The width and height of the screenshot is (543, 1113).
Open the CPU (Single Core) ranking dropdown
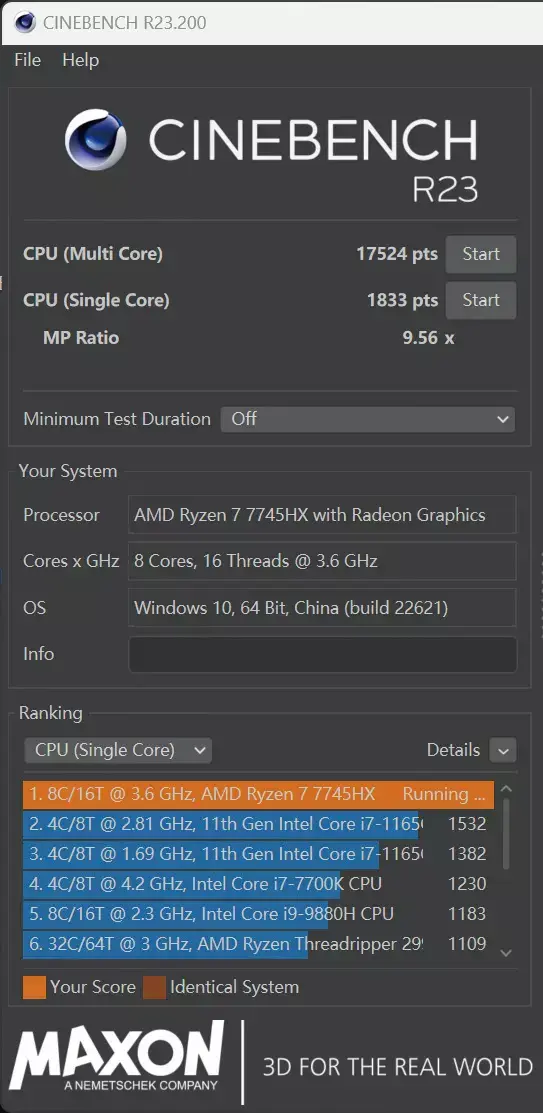pyautogui.click(x=118, y=750)
